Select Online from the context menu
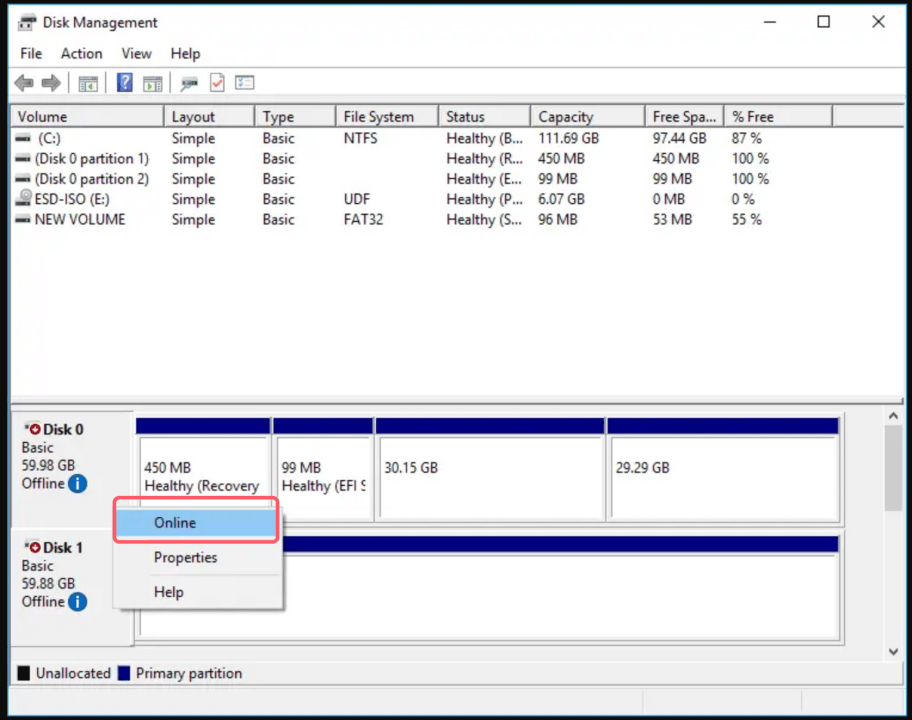This screenshot has width=912, height=720. 175,522
